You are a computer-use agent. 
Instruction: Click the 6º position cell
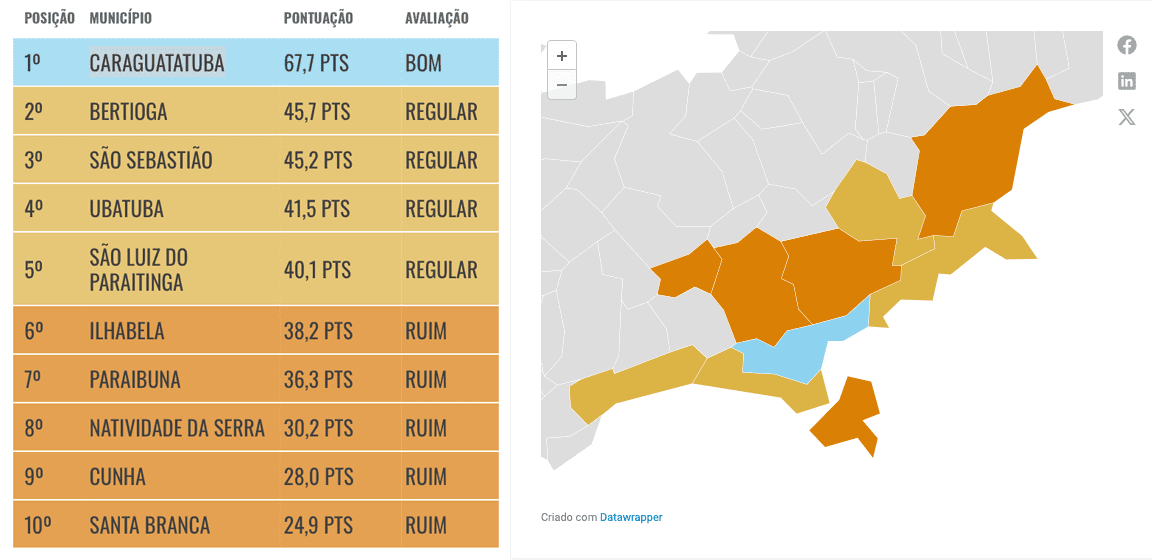pos(34,331)
